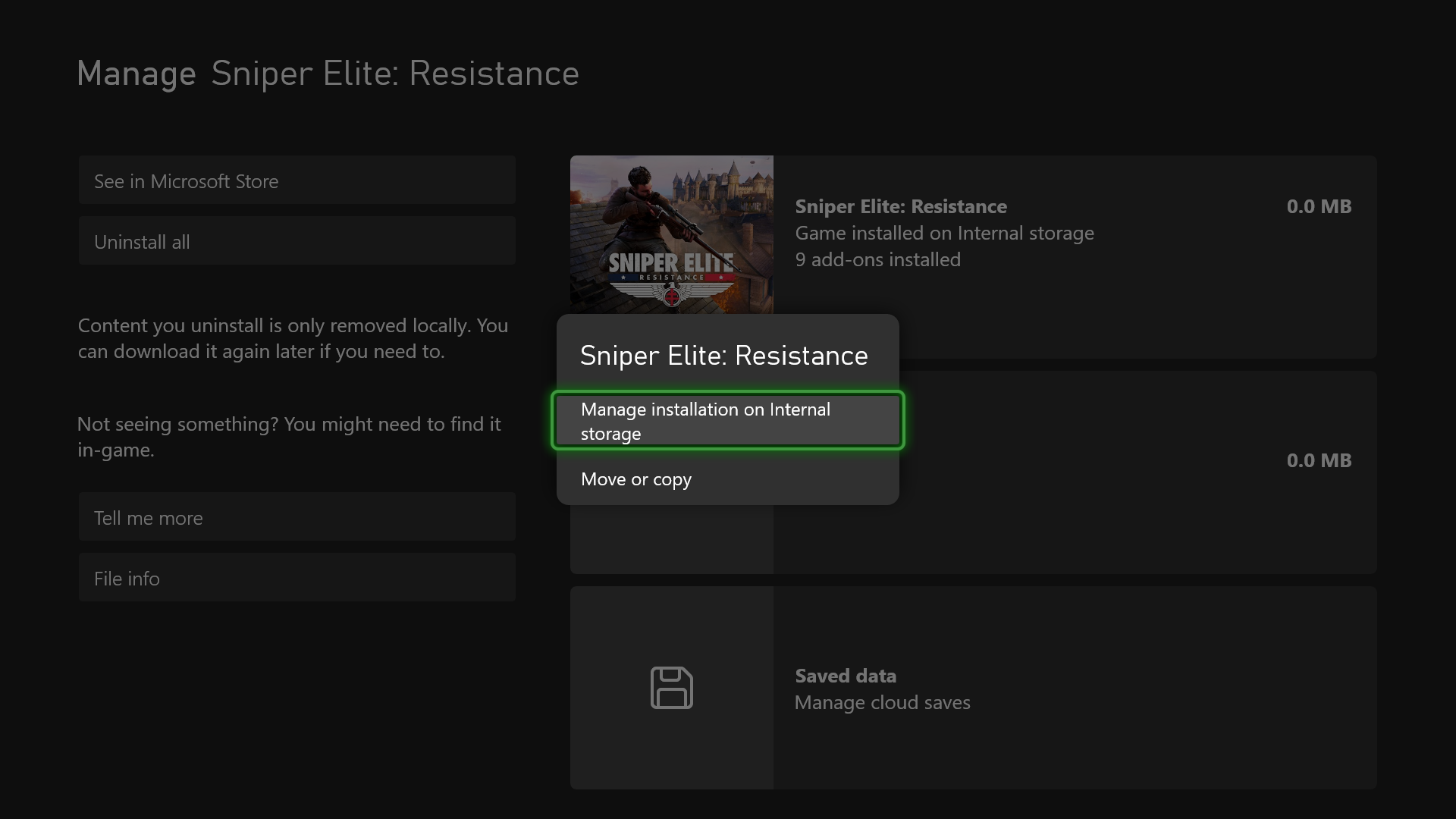Click 'Game installed on Internal storage' text
This screenshot has height=819, width=1456.
click(944, 233)
